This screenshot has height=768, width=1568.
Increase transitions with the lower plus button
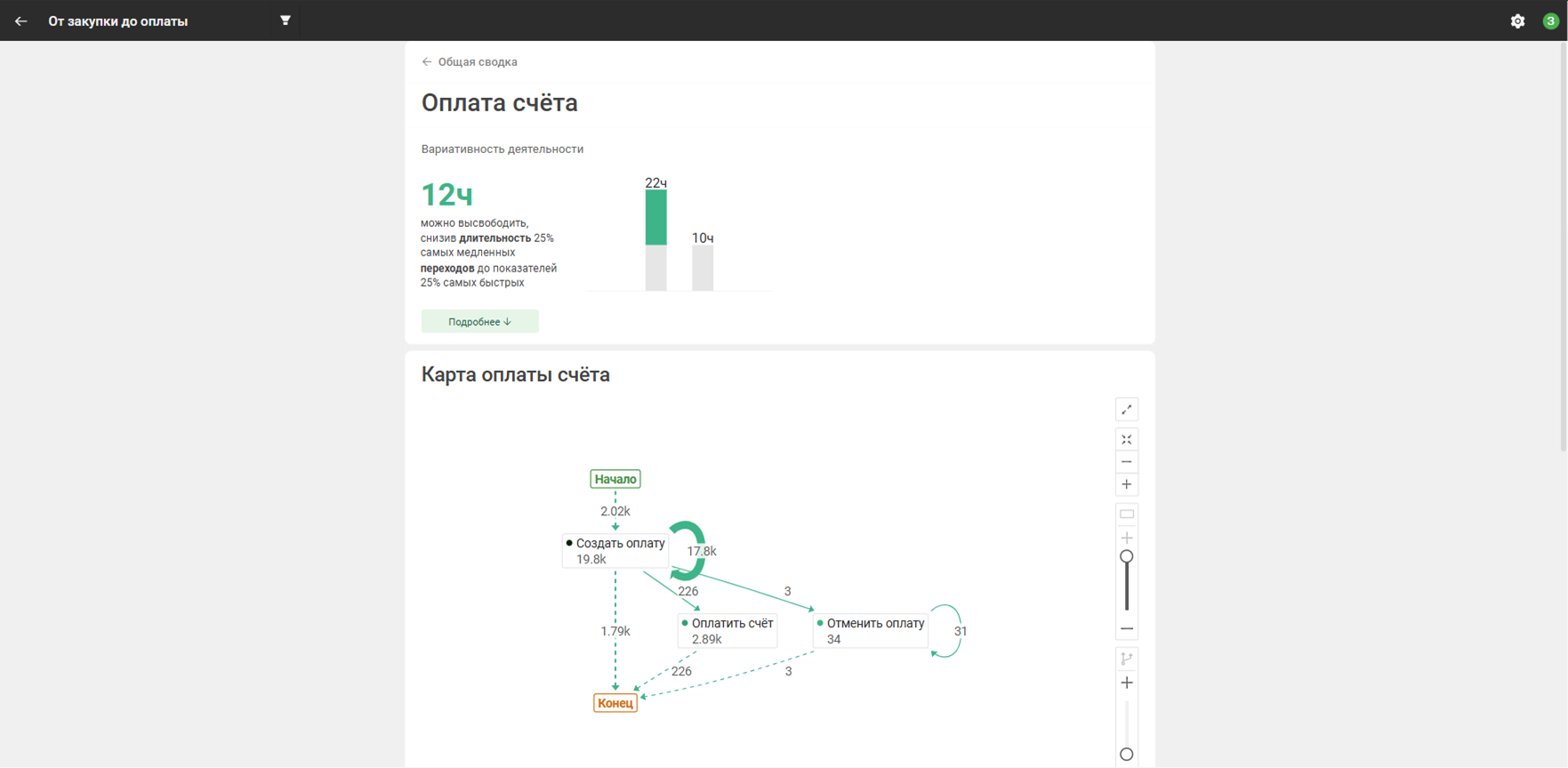pyautogui.click(x=1126, y=683)
